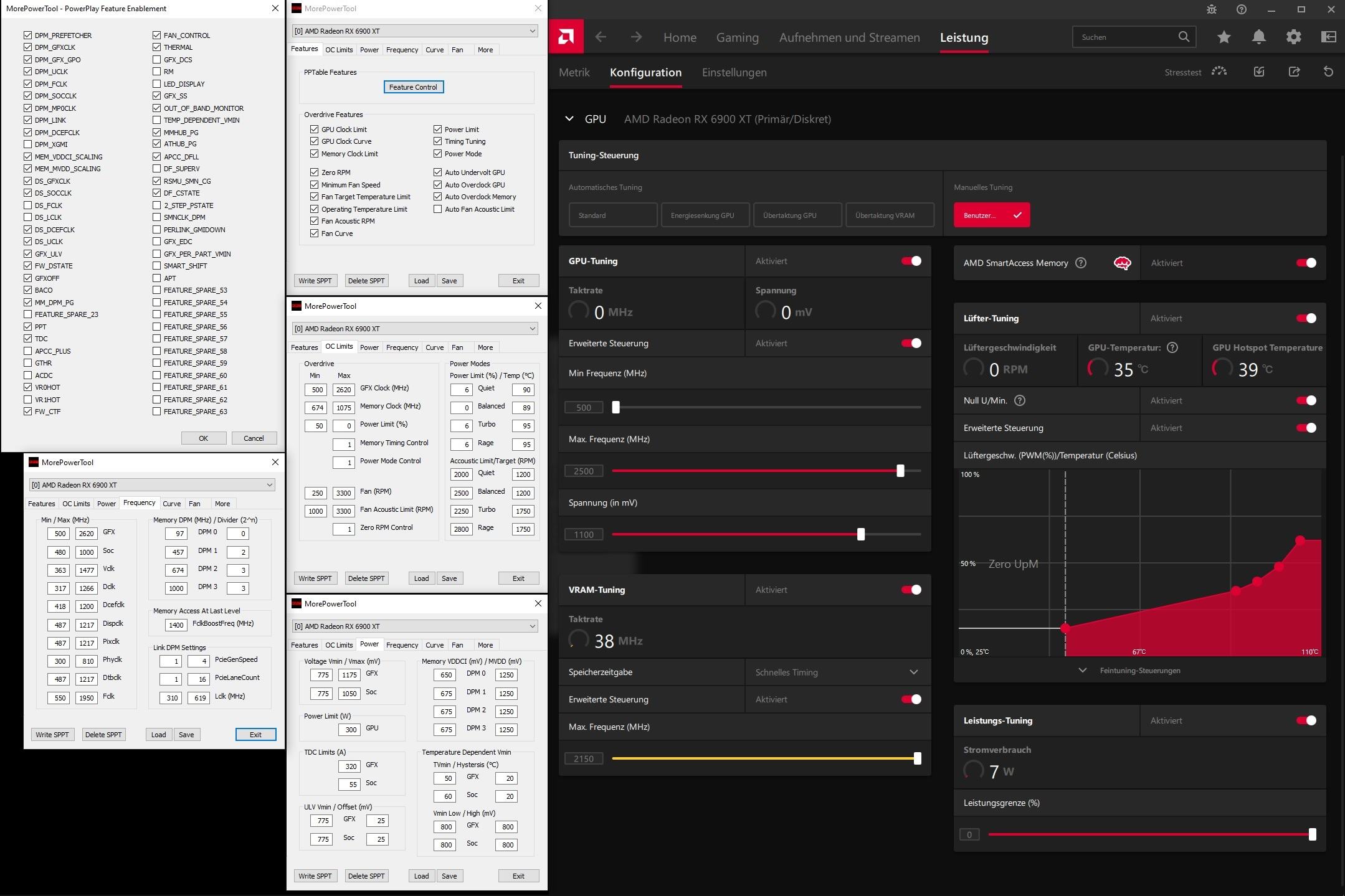This screenshot has height=896, width=1345.
Task: Select Übertaktung GPU automatic tuning
Action: [797, 215]
